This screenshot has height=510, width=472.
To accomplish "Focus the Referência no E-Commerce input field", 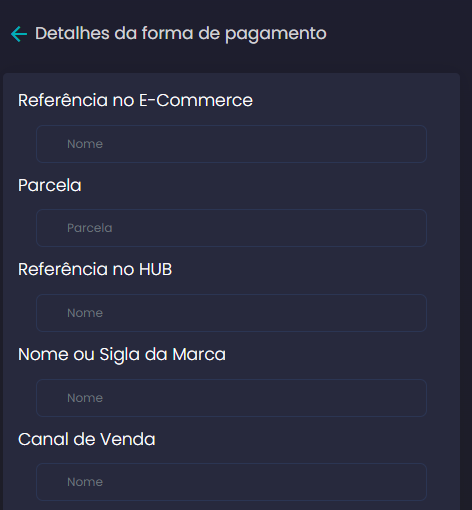I will coord(231,144).
